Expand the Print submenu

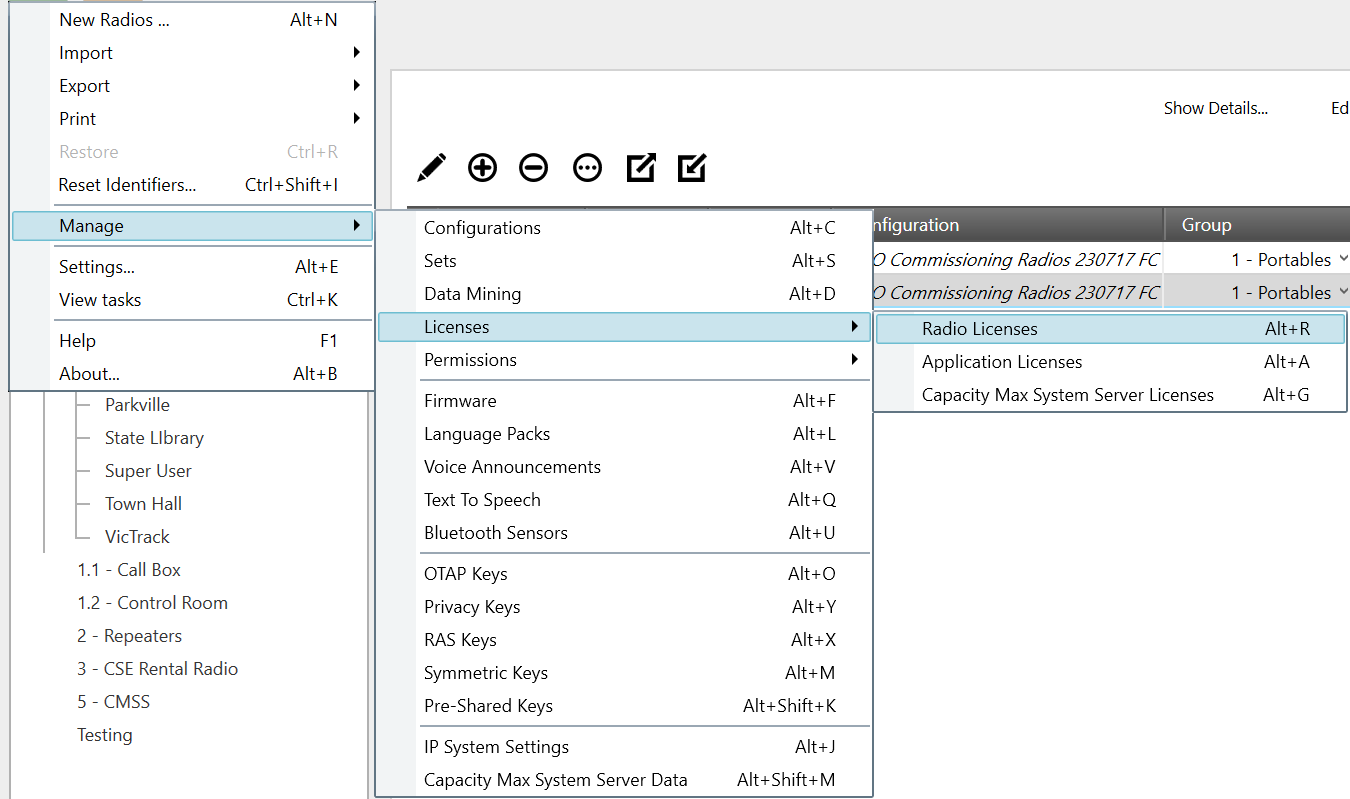192,119
